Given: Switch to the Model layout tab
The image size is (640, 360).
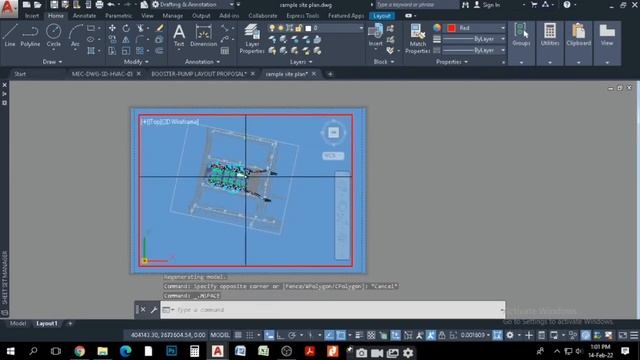Looking at the screenshot, I should [x=18, y=323].
